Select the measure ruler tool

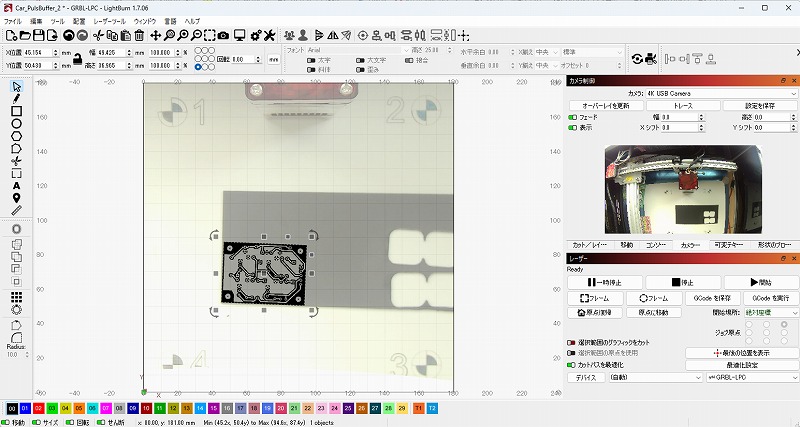click(17, 210)
